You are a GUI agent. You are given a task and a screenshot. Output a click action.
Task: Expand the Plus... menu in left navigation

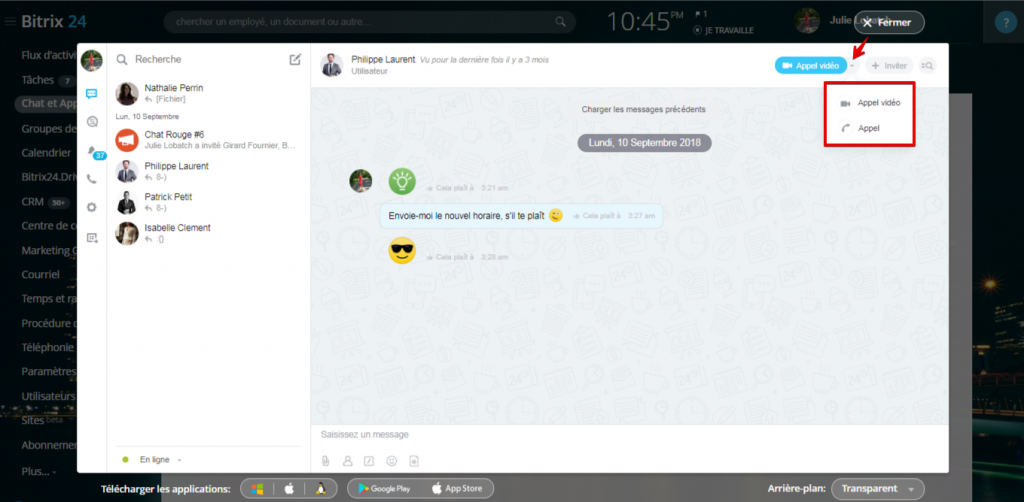coord(39,471)
